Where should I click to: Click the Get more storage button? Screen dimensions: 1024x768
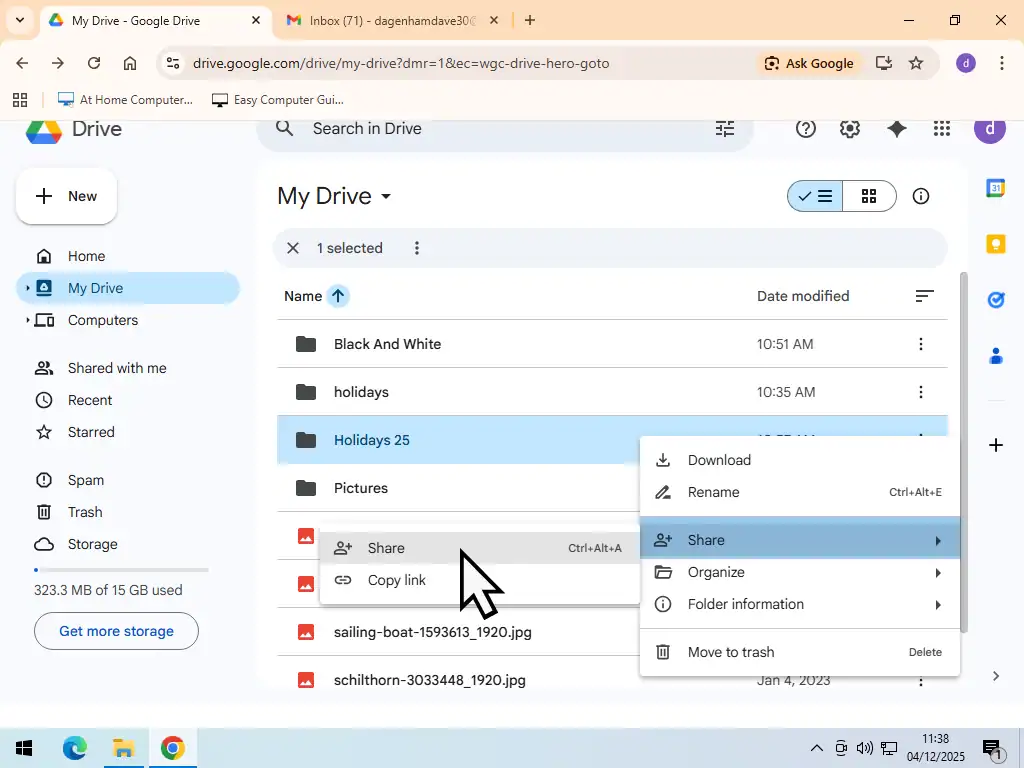click(x=116, y=631)
